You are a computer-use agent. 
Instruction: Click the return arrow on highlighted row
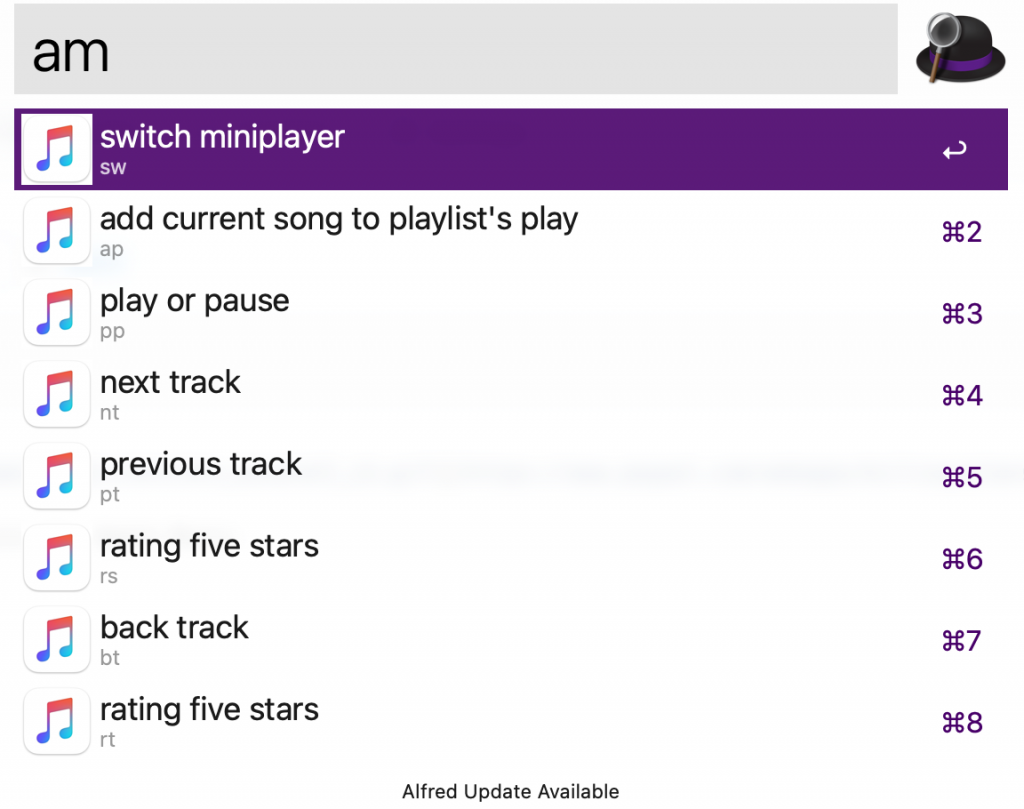point(954,151)
